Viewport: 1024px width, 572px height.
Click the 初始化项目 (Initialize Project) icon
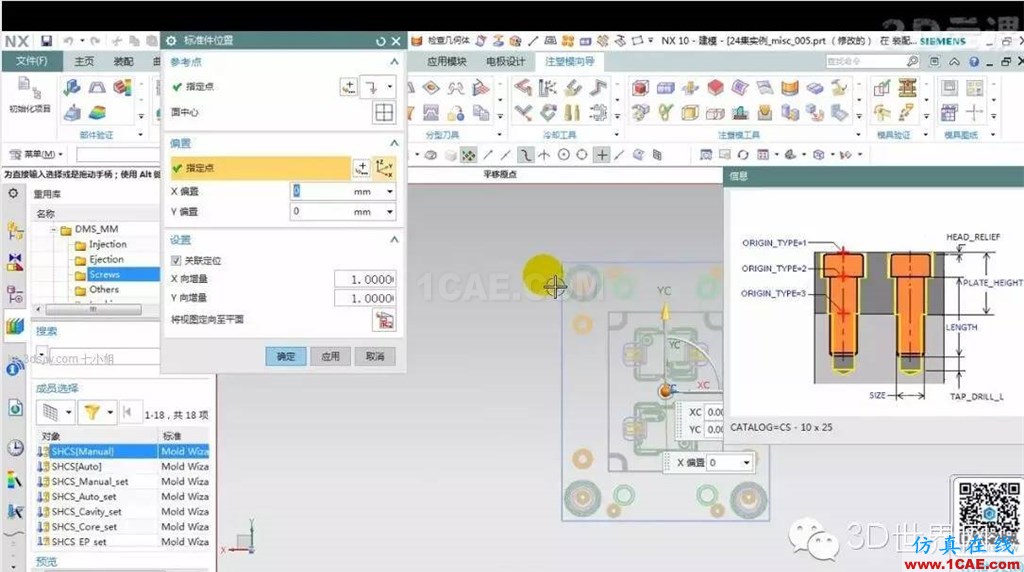29,95
